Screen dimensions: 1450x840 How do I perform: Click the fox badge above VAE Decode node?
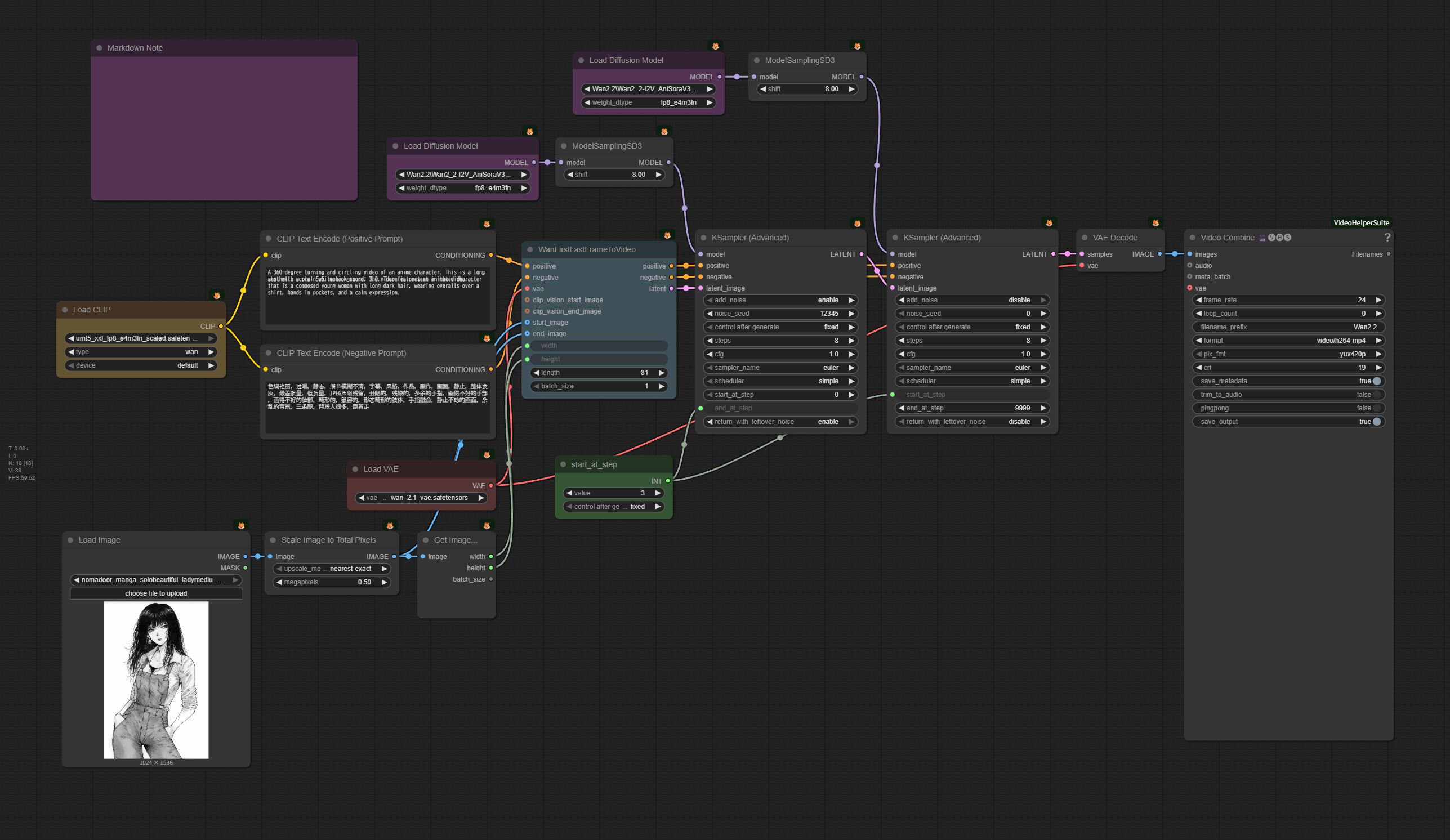(1155, 224)
